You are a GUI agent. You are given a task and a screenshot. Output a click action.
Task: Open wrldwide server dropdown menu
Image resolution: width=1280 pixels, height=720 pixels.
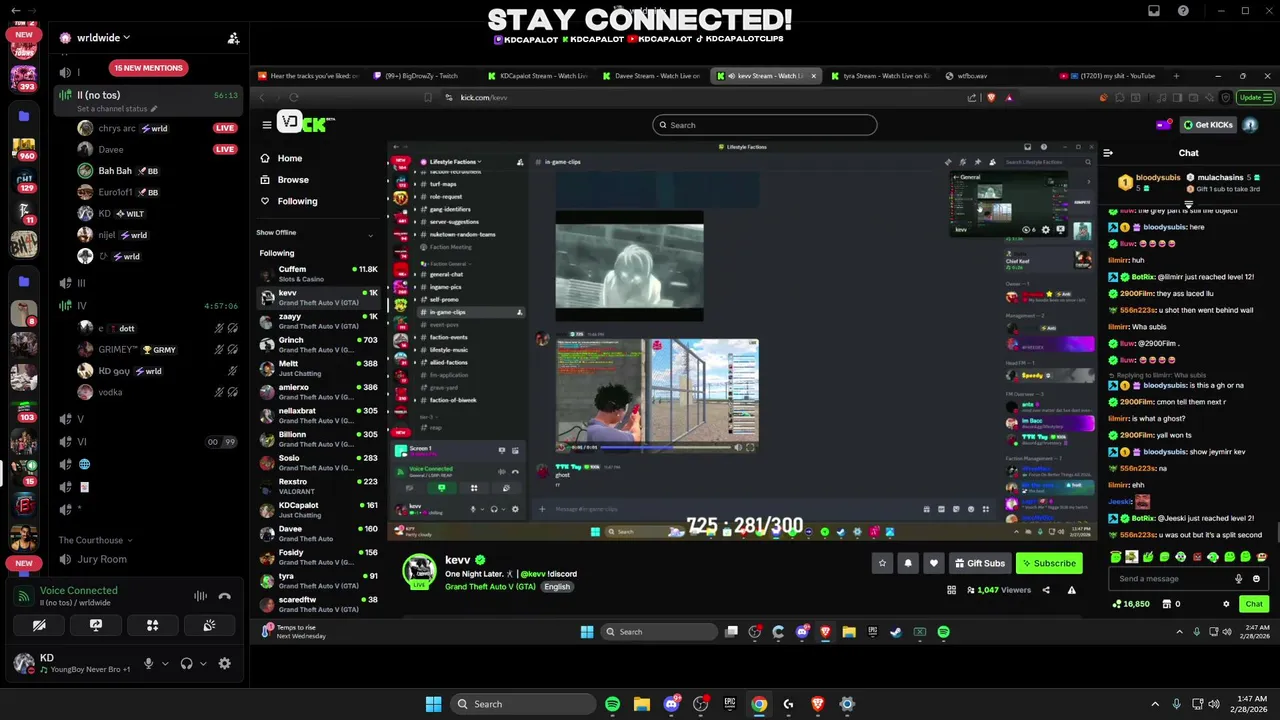[x=104, y=38]
